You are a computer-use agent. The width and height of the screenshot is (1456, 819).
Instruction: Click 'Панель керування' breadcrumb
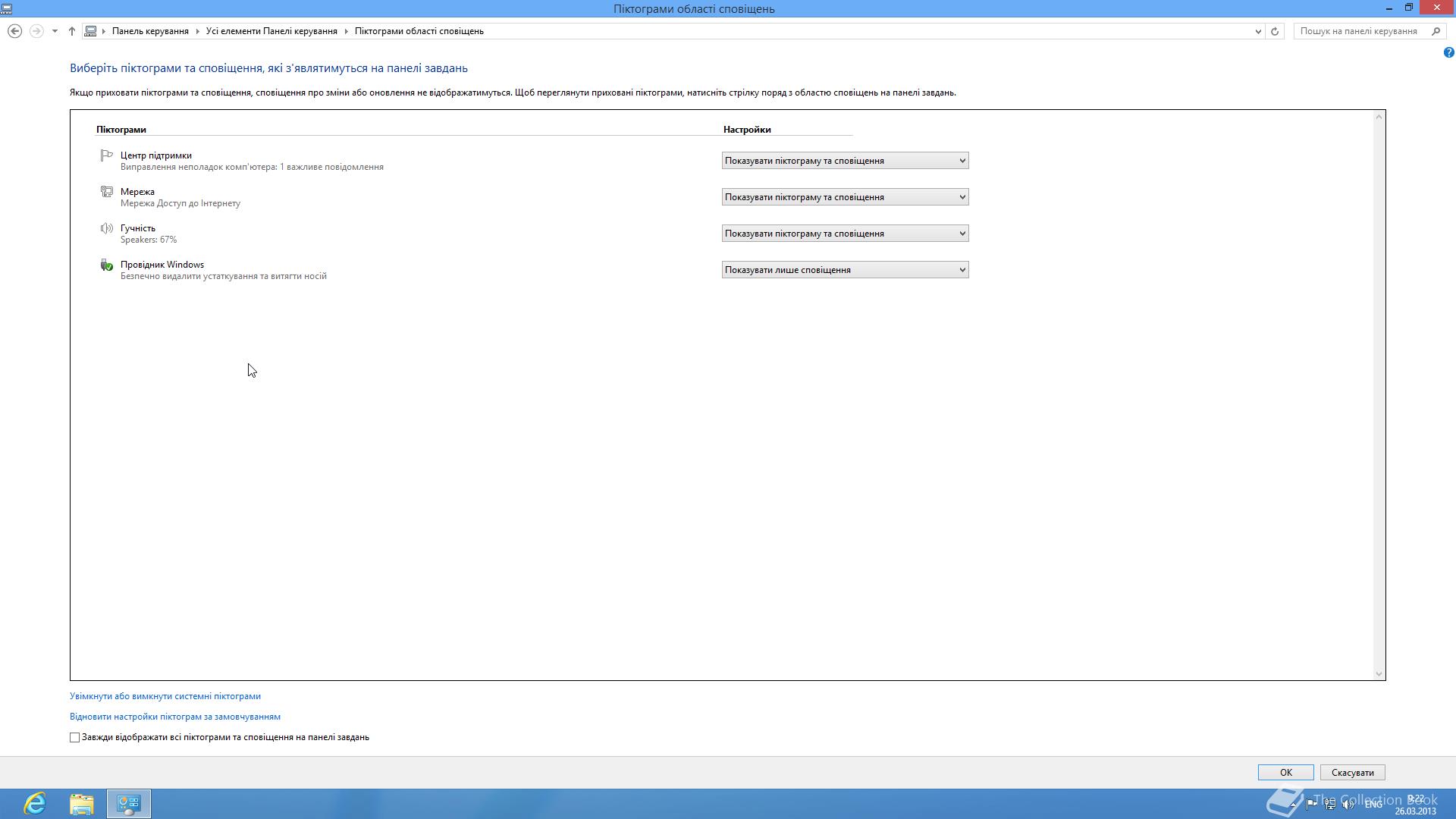pyautogui.click(x=150, y=31)
